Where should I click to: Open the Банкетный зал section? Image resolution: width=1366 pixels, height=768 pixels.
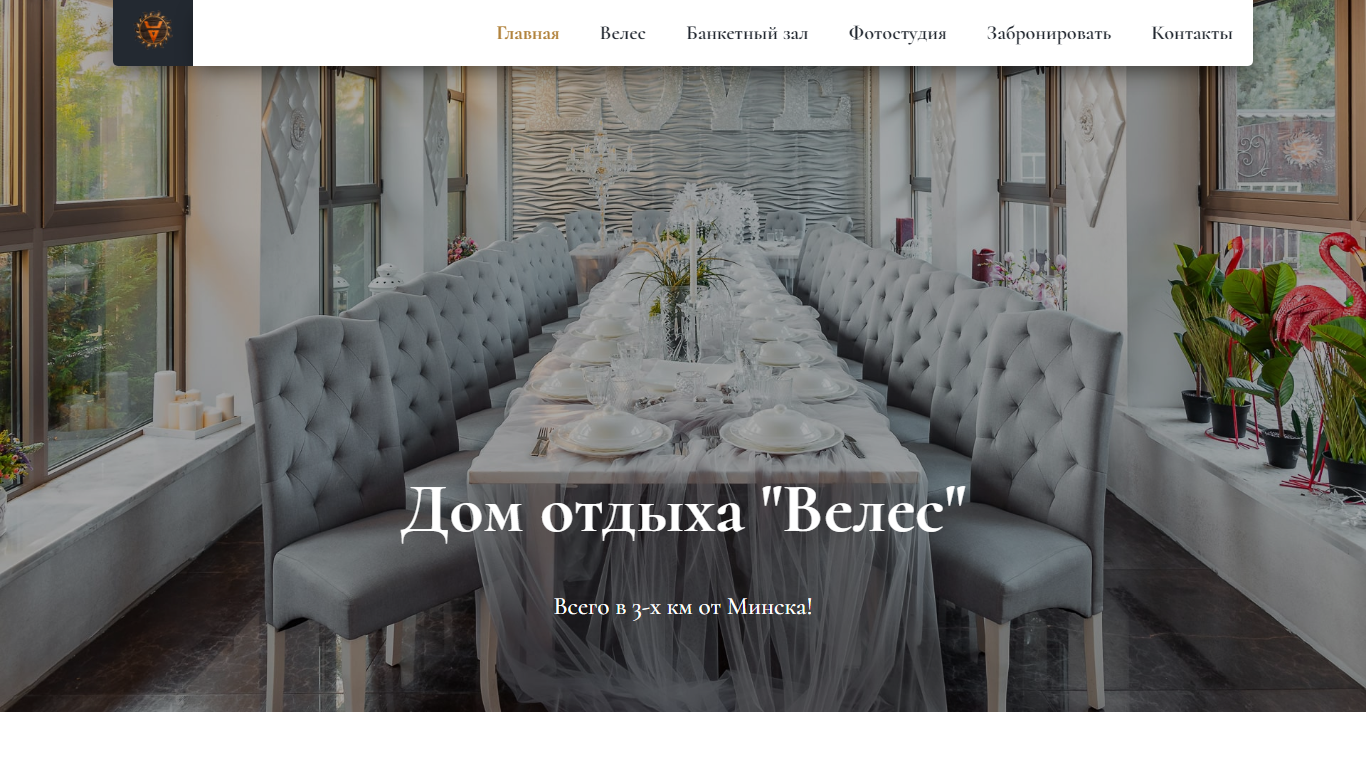click(x=747, y=33)
